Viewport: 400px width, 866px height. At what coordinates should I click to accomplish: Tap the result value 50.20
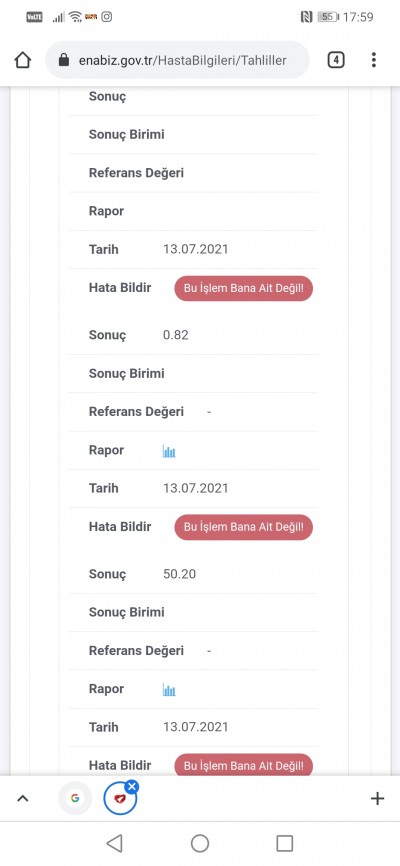coord(180,574)
